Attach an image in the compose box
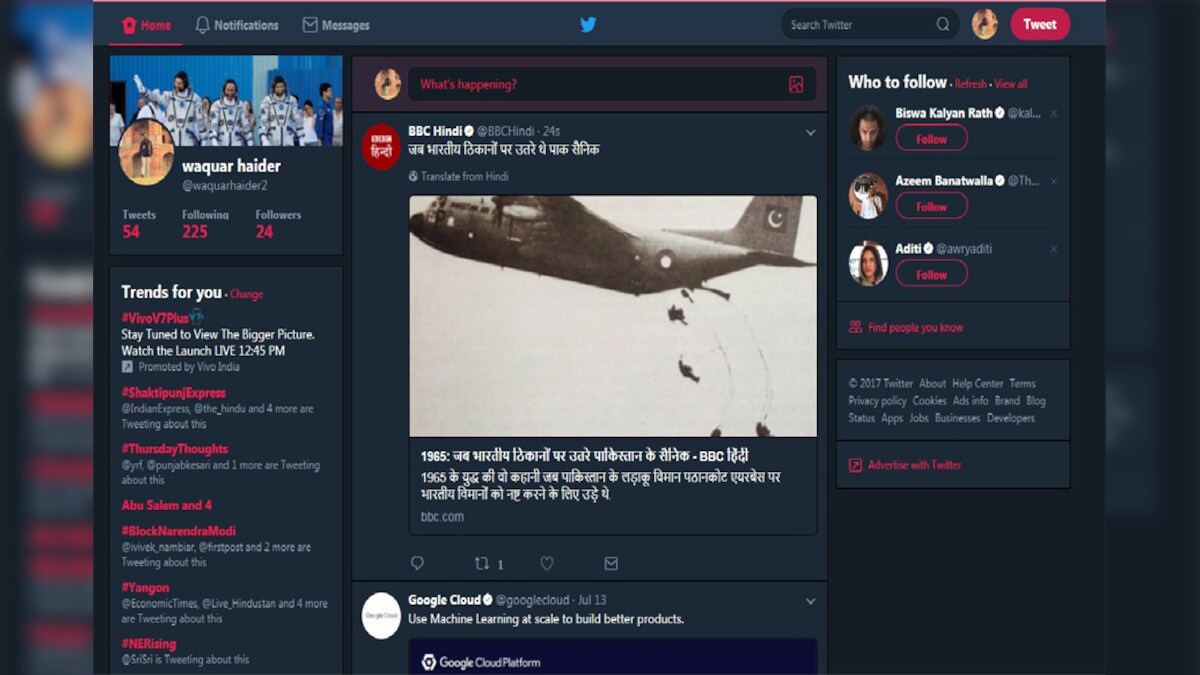The height and width of the screenshot is (675, 1200). pyautogui.click(x=795, y=85)
